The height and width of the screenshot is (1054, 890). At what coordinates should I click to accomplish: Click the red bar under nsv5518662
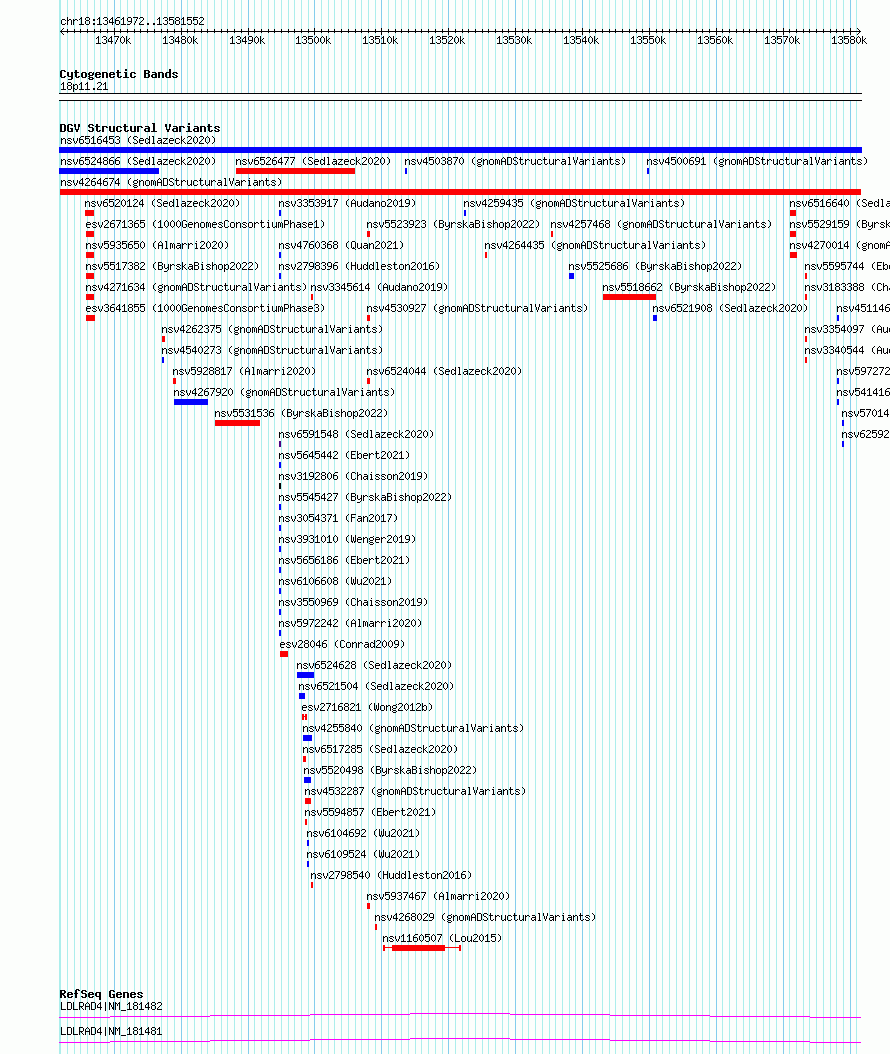click(x=629, y=297)
